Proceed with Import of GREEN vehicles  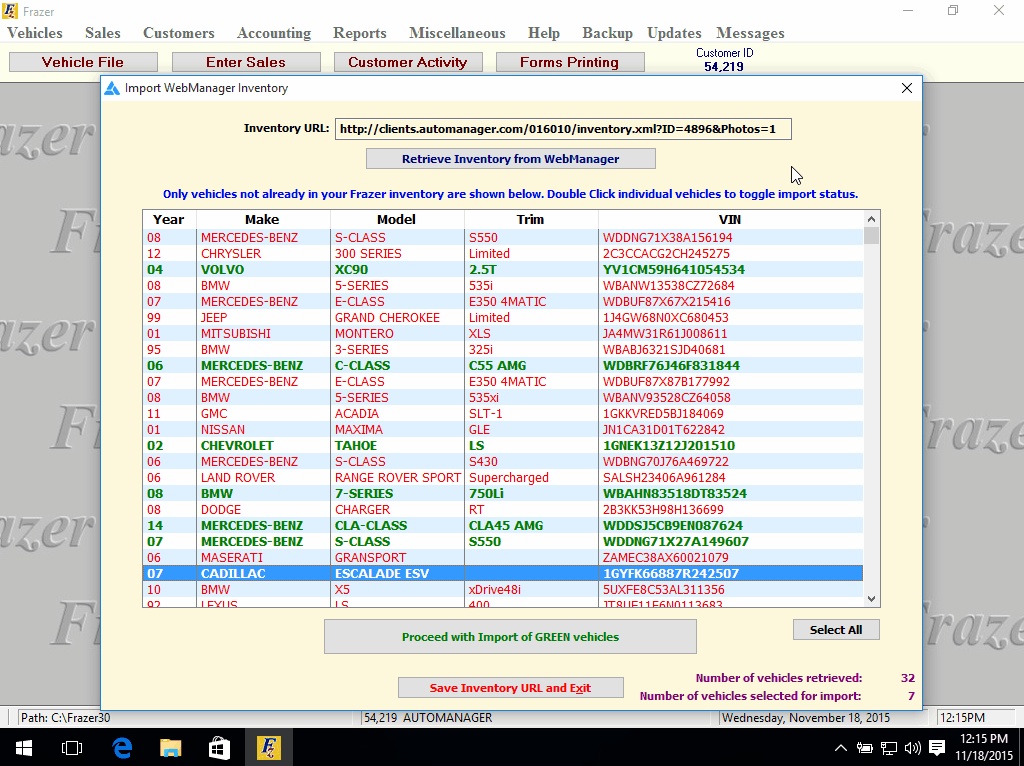510,637
